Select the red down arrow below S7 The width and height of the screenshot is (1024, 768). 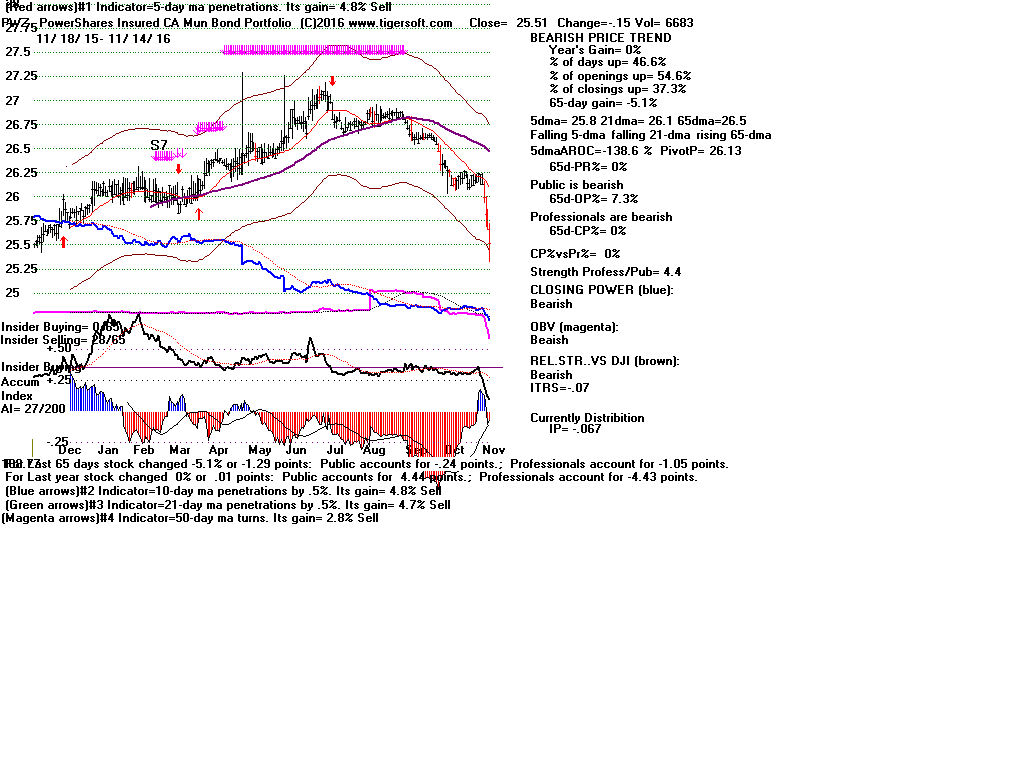coord(178,168)
